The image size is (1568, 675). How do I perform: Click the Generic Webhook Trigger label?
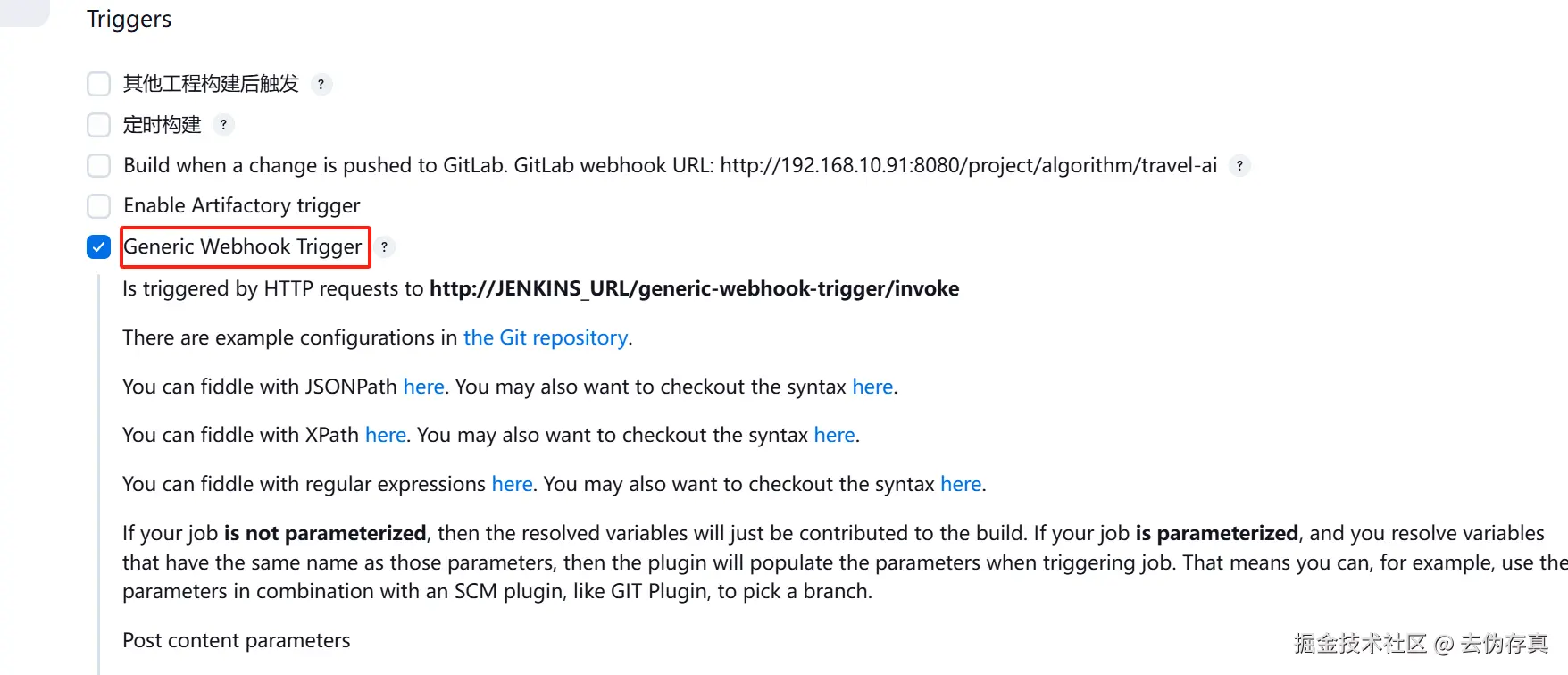coord(243,246)
